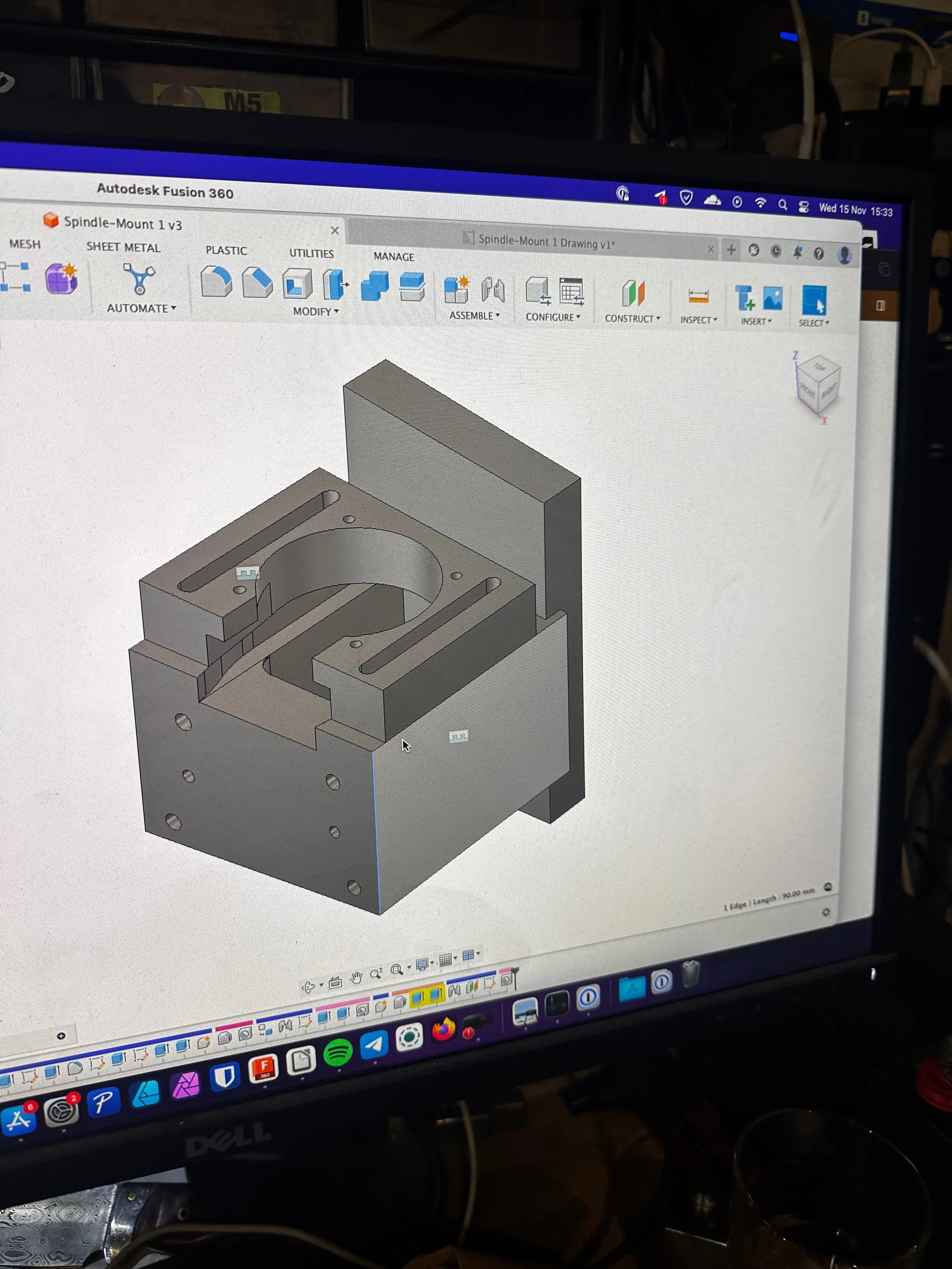Open Spotify from the Dock

(338, 1053)
